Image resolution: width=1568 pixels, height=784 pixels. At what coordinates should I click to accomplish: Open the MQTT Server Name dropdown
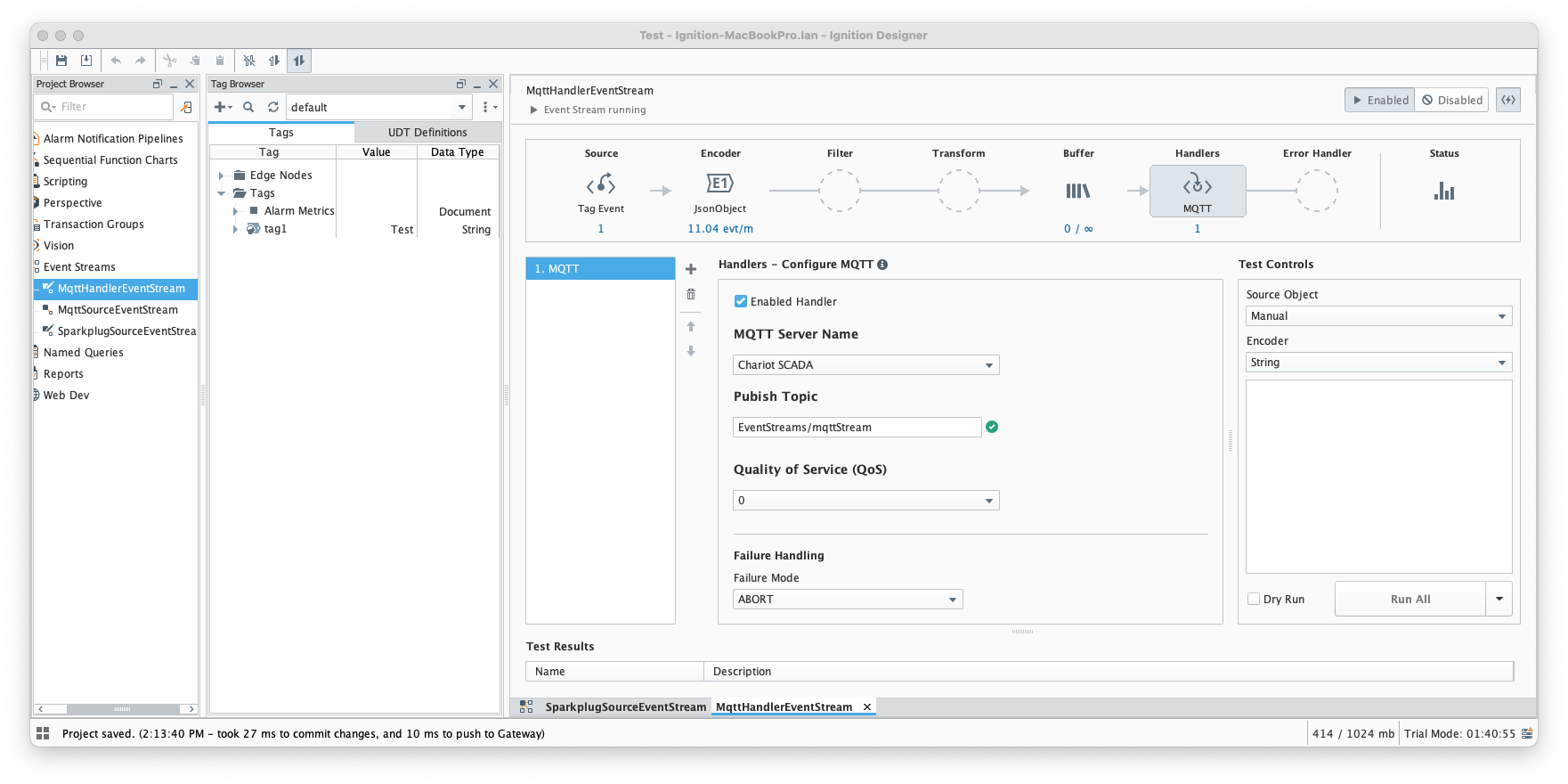coord(866,364)
